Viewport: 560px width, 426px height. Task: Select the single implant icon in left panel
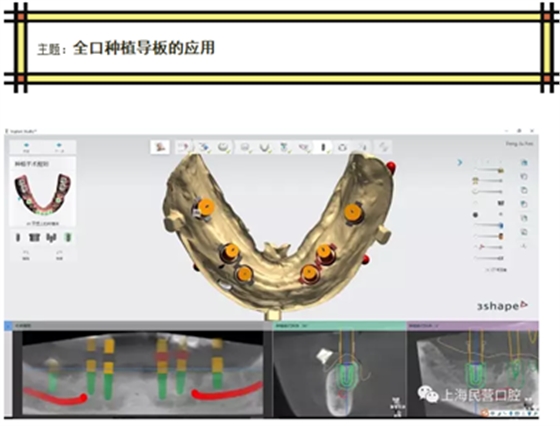[18, 237]
